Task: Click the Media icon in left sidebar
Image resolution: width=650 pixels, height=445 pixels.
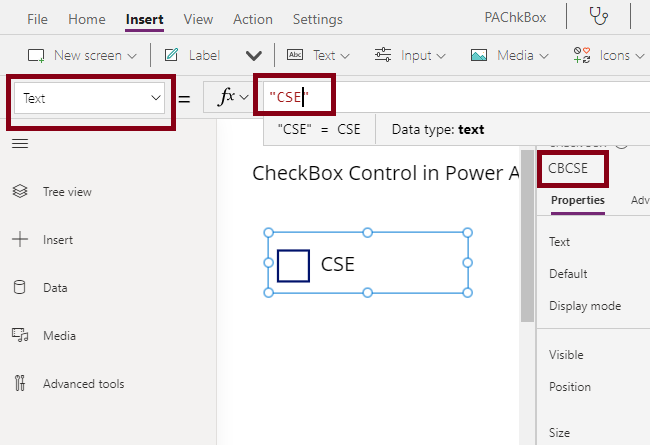Action: [20, 335]
